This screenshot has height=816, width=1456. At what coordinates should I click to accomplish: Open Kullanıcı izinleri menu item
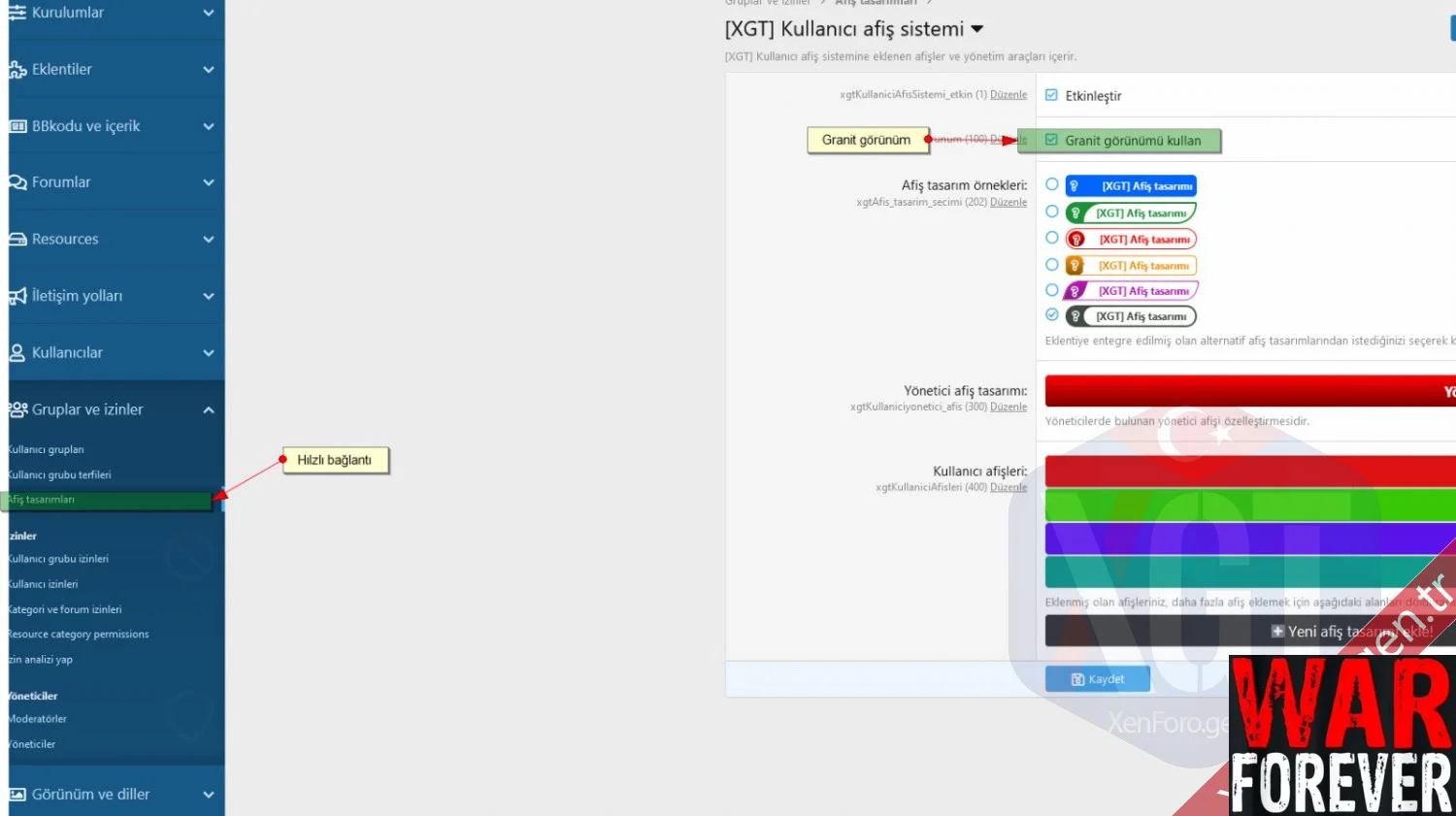44,584
